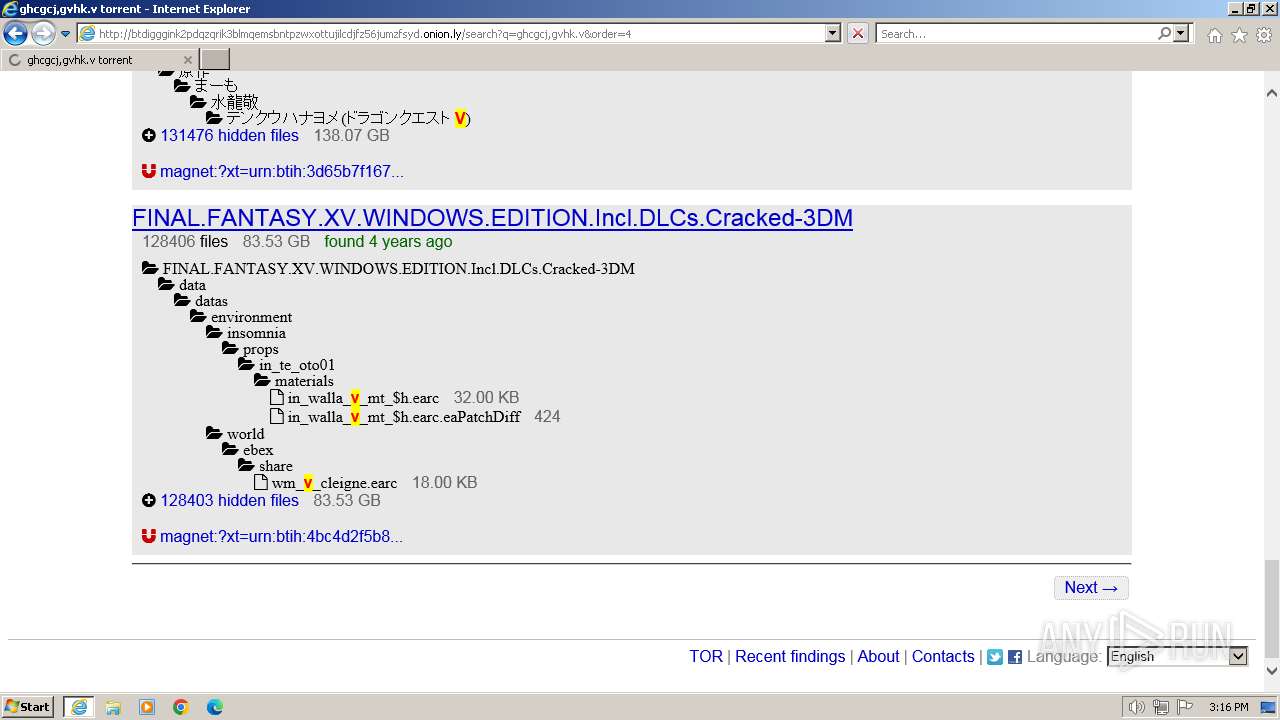Open the search provider dropdown arrow
Image resolution: width=1280 pixels, height=720 pixels.
pyautogui.click(x=1182, y=33)
